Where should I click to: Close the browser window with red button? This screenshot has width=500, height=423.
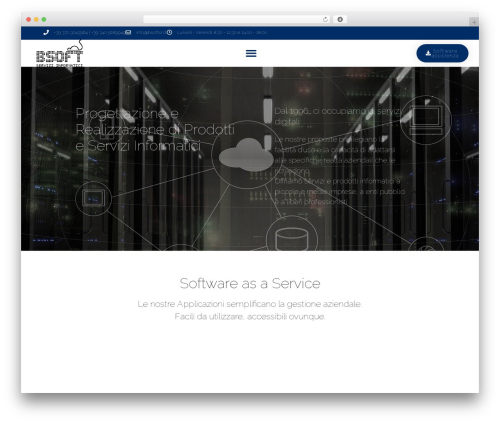(x=29, y=19)
